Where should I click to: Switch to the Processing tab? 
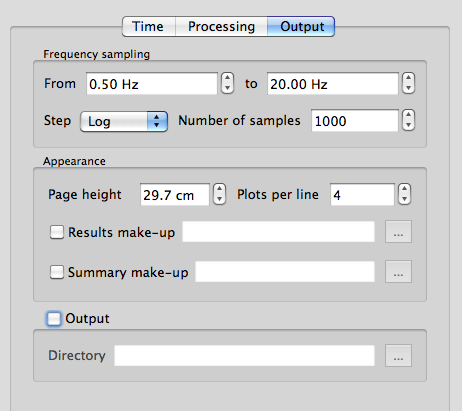click(x=221, y=26)
